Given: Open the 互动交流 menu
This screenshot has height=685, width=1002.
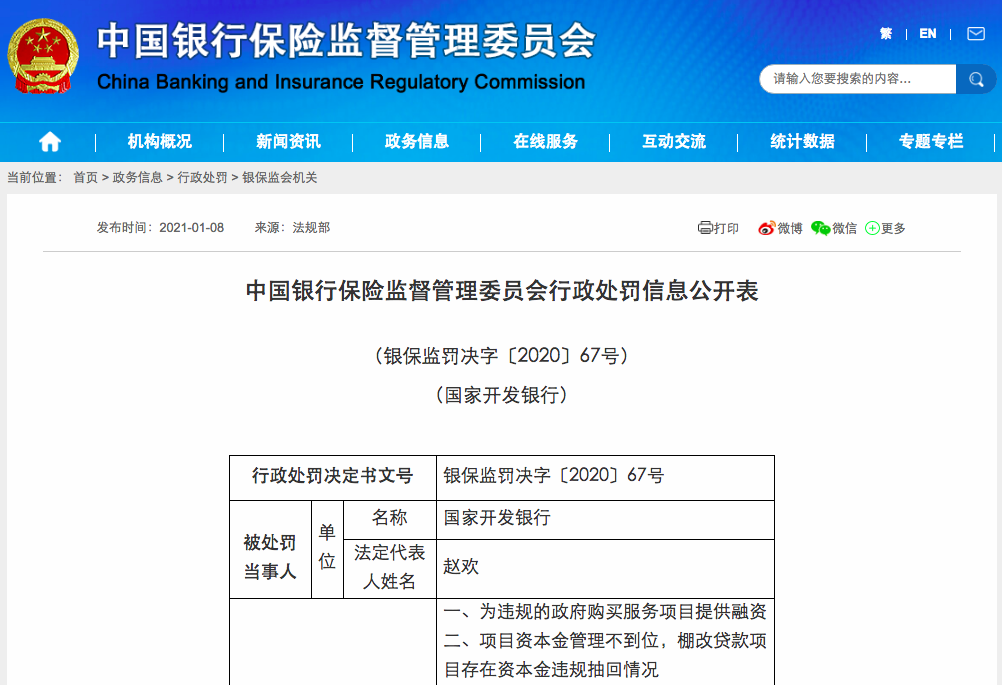Looking at the screenshot, I should point(674,141).
